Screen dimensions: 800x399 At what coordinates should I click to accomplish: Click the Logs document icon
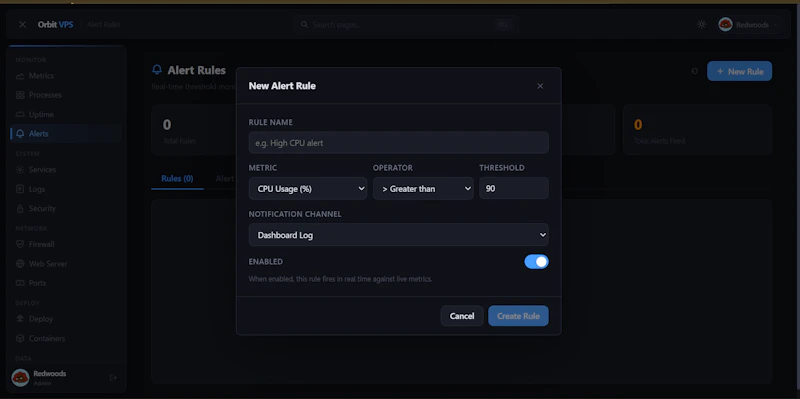20,189
